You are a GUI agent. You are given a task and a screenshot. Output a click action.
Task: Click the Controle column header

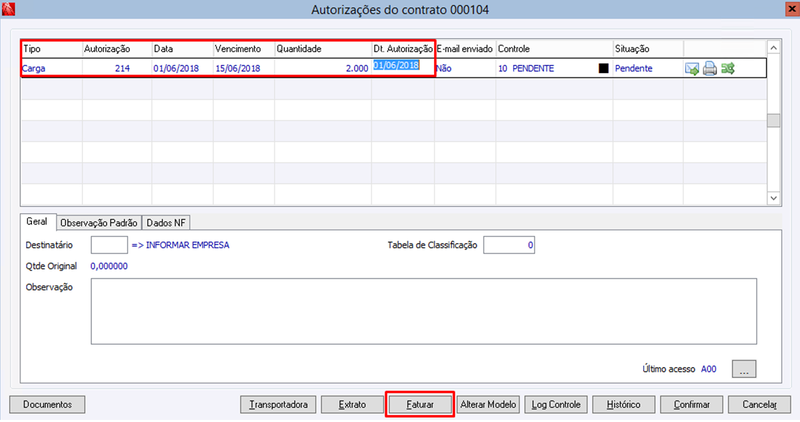coord(554,49)
